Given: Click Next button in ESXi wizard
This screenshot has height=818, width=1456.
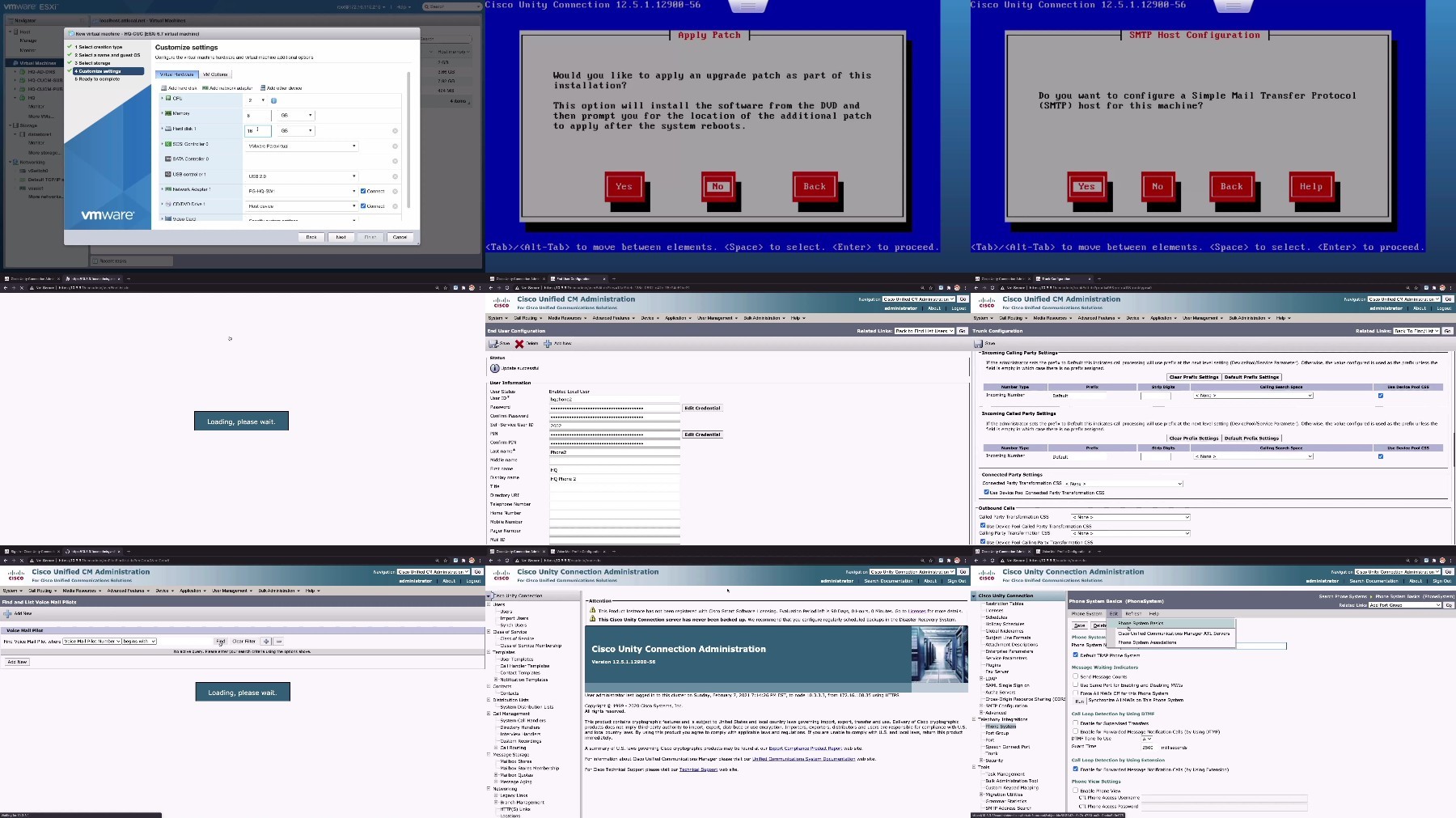Looking at the screenshot, I should coord(341,237).
